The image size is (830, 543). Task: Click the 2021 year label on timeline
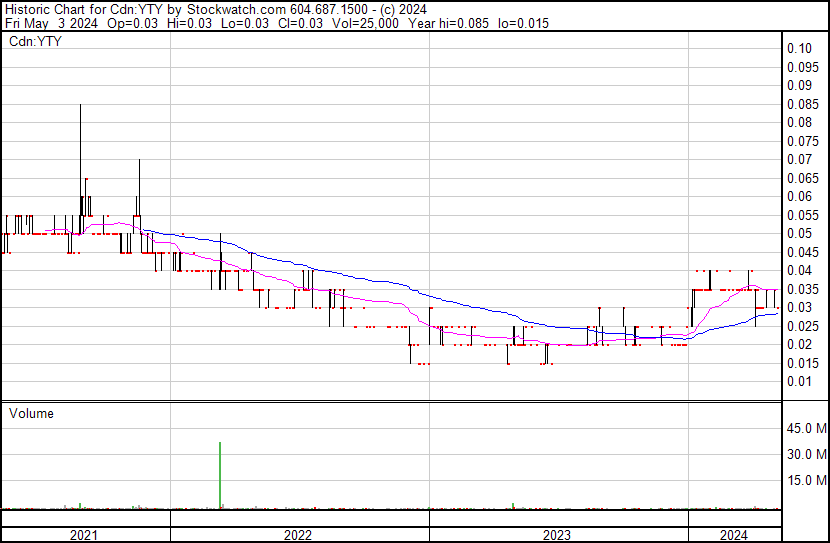83,535
